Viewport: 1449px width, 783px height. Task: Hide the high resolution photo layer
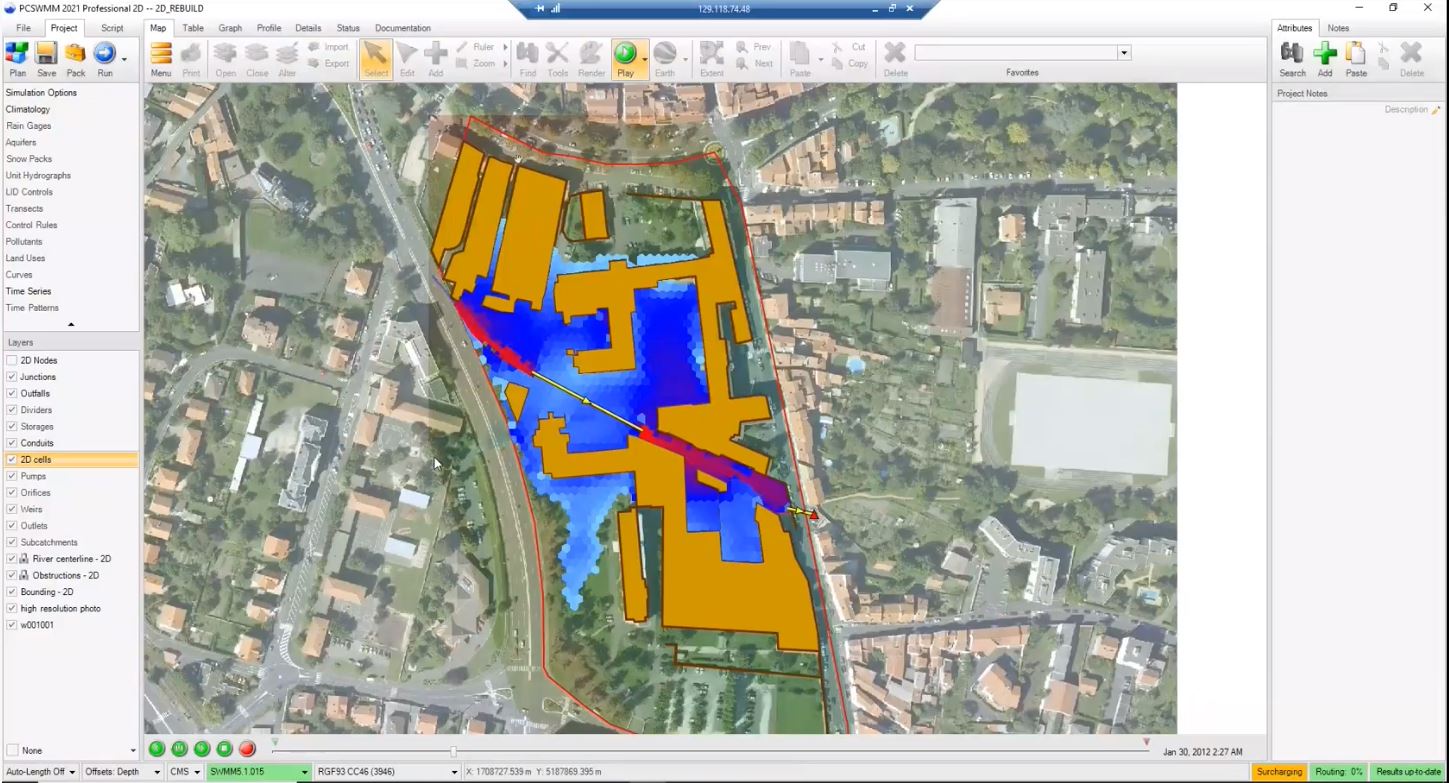(10, 608)
